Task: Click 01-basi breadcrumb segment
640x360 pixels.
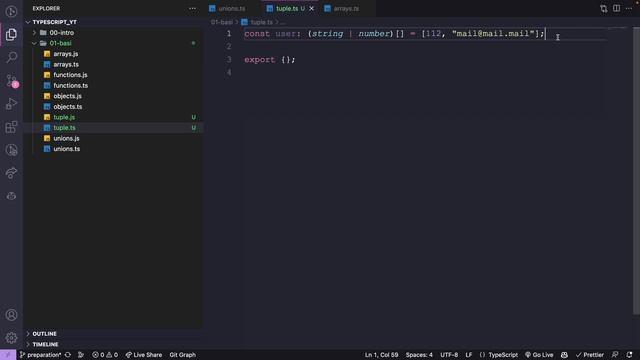Action: pyautogui.click(x=222, y=22)
